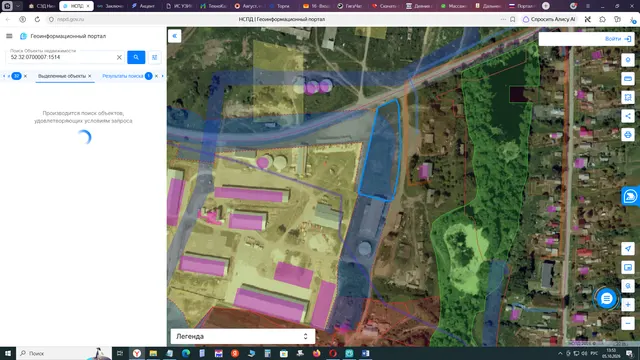This screenshot has width=640, height=360.
Task: Open the Акцепт browser tab
Action: (143, 6)
